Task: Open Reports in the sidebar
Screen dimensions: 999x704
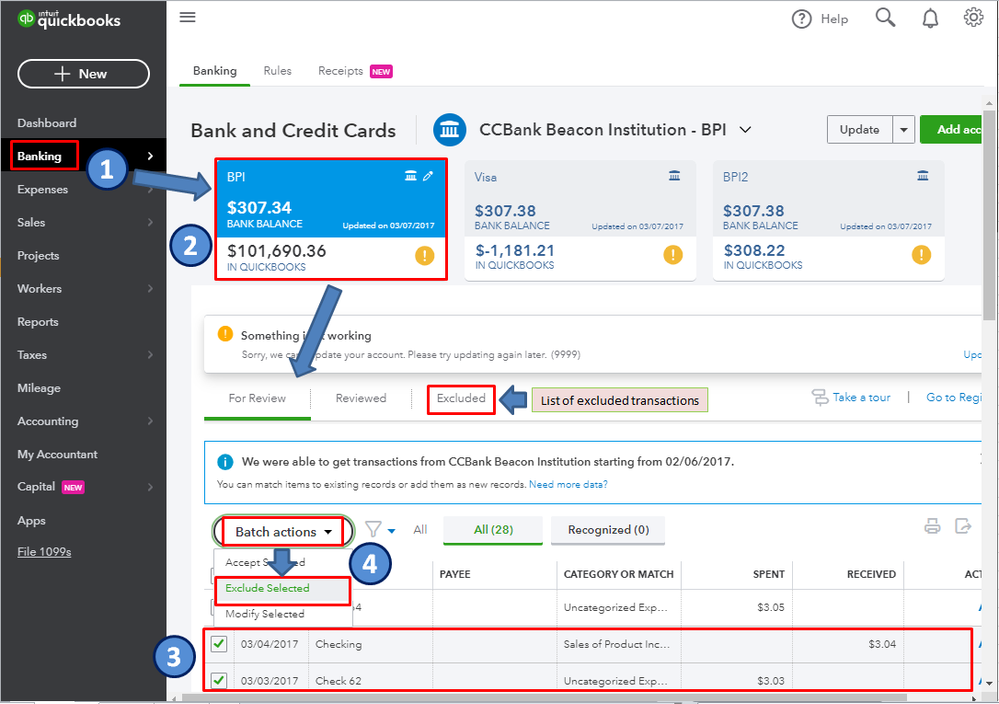Action: tap(38, 322)
